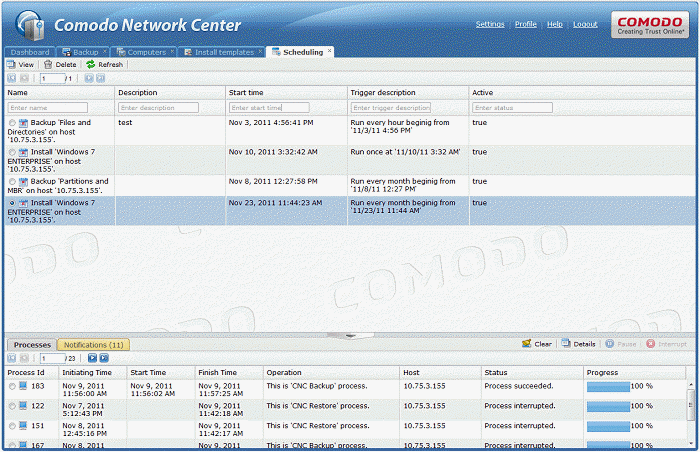This screenshot has height=452, width=700.
Task: Open the Dashboard tab
Action: coord(30,52)
